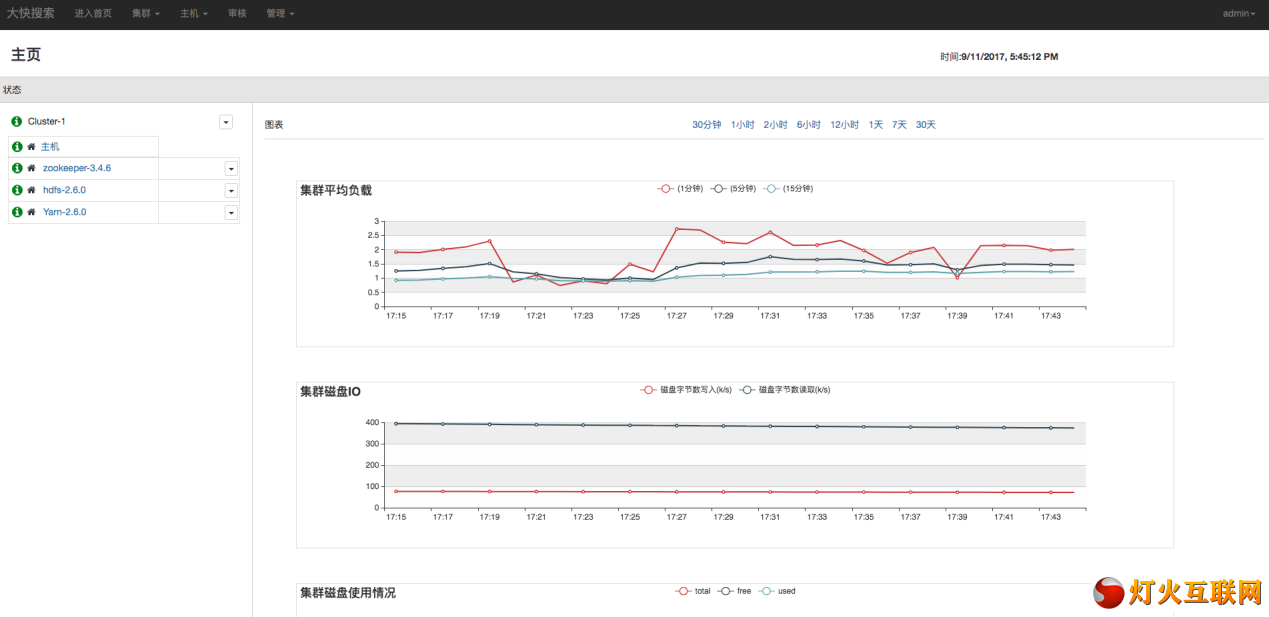Viewport: 1269px width, 617px height.
Task: Open the 管理 menu in the navbar
Action: pos(280,14)
